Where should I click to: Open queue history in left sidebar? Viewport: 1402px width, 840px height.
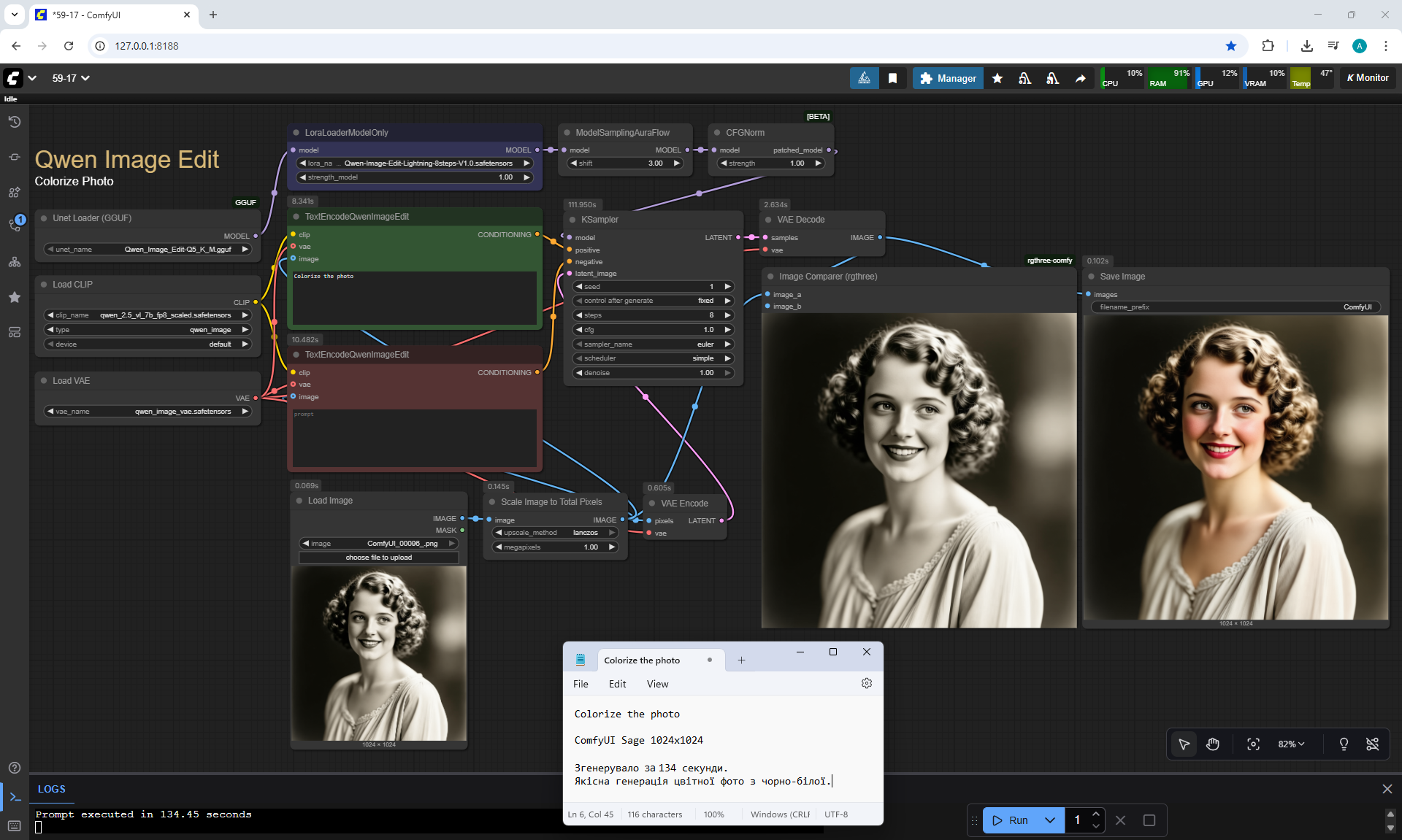[x=14, y=122]
